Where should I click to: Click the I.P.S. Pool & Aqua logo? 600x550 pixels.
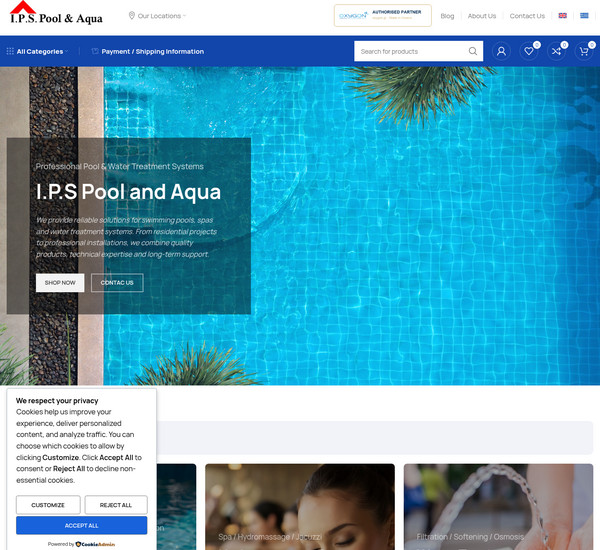(x=56, y=13)
